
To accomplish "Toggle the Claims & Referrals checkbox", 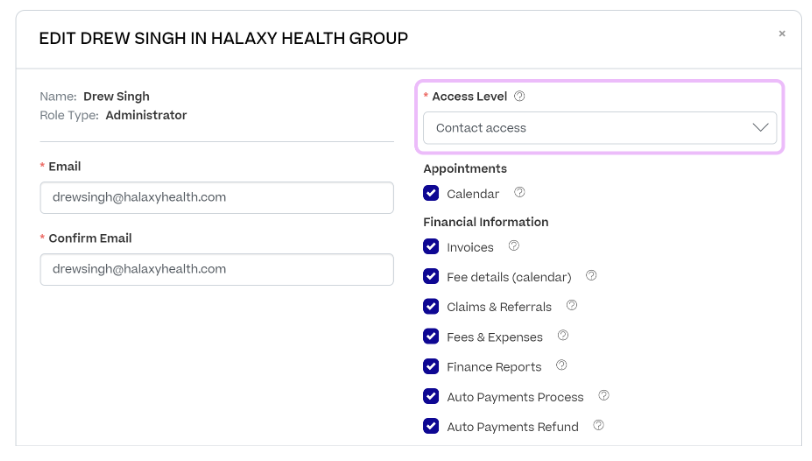I will (x=431, y=307).
